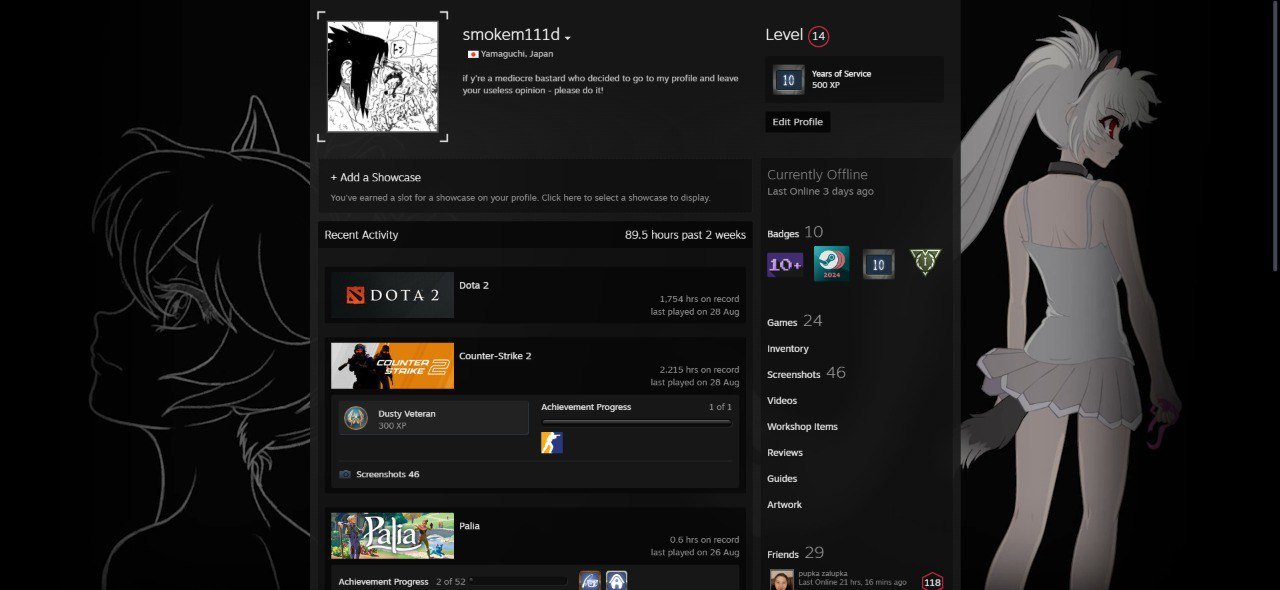Click the pupka zalupka friend avatar

[782, 580]
